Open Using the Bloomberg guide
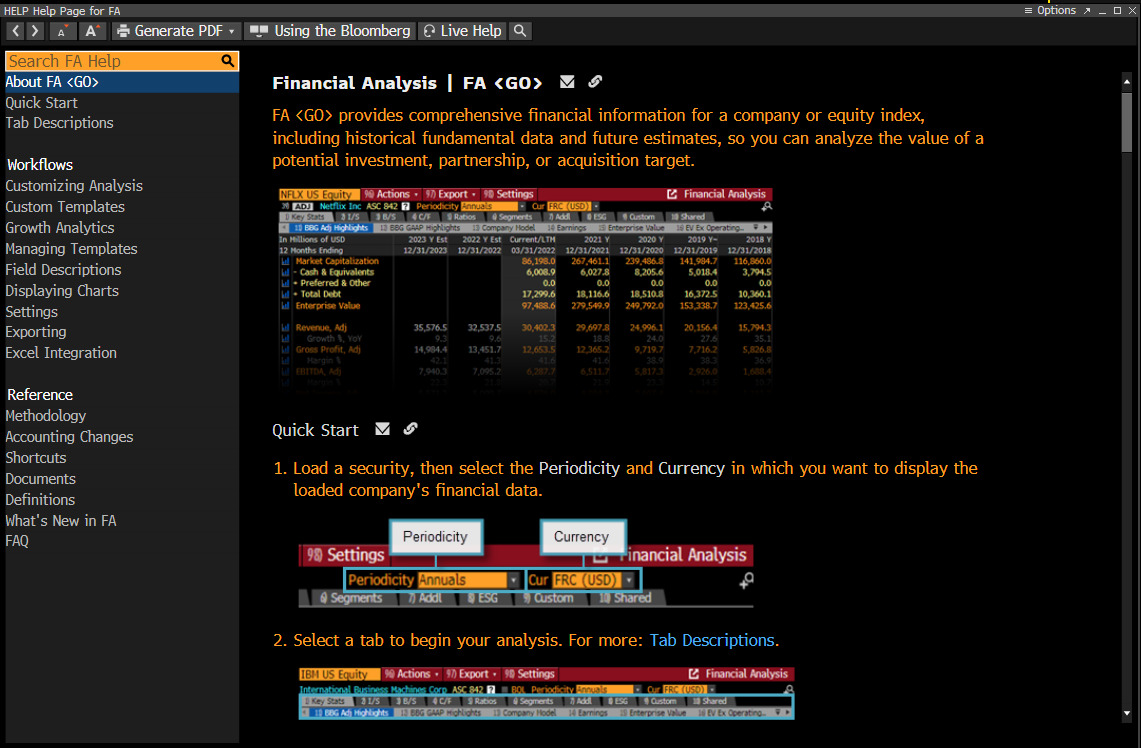 pos(330,31)
